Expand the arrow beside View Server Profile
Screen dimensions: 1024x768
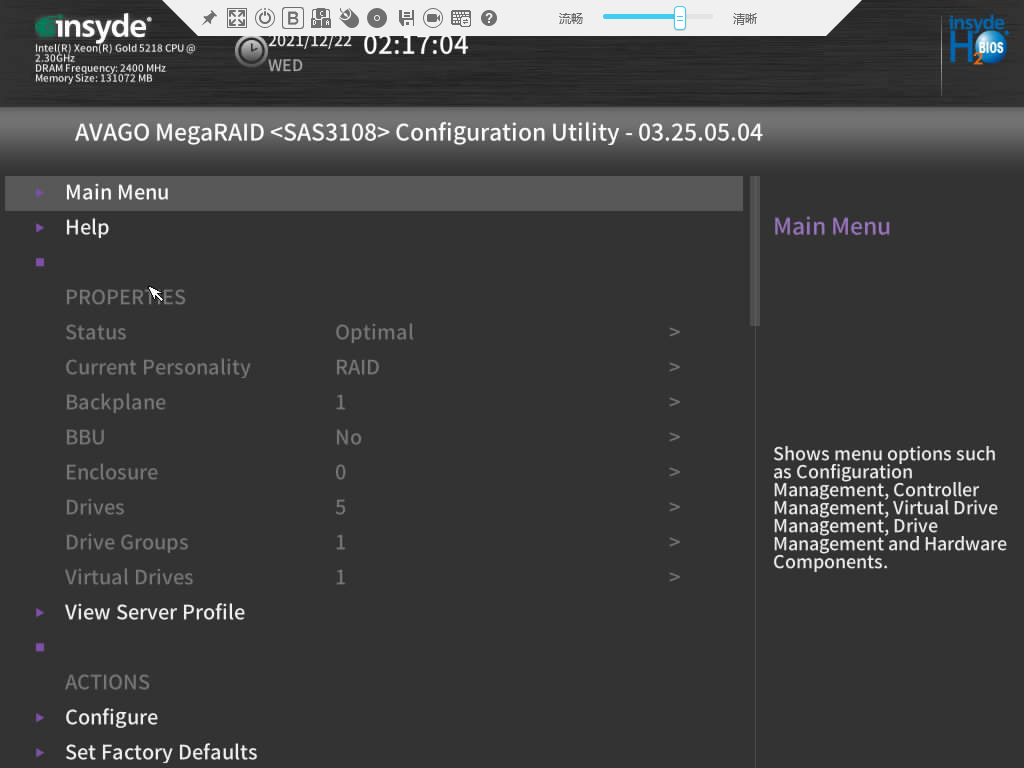pyautogui.click(x=40, y=613)
